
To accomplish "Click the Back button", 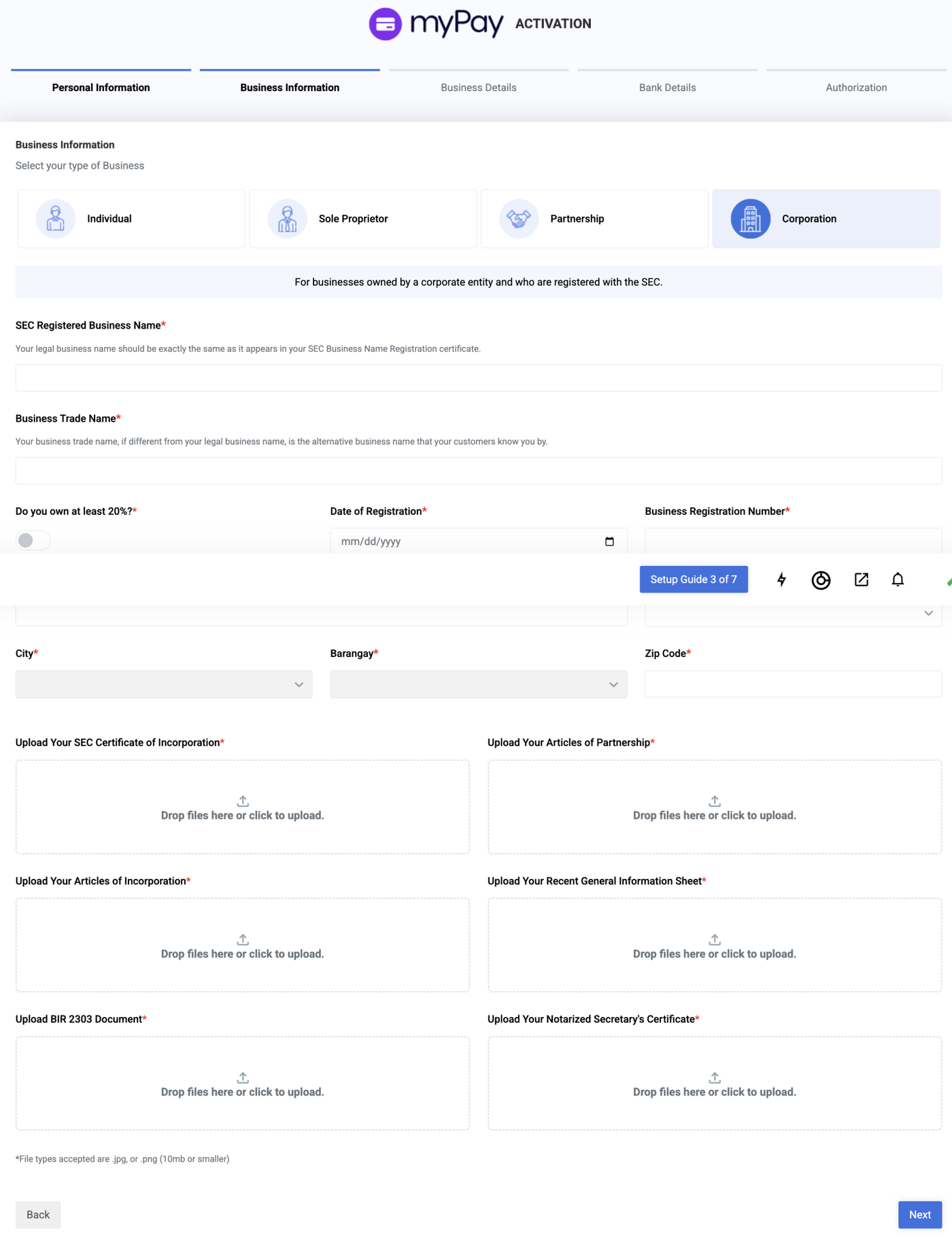I will (x=38, y=1215).
